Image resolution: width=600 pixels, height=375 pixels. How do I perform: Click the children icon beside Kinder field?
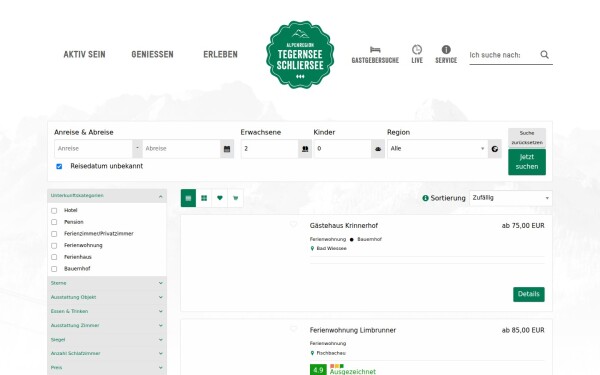point(378,149)
